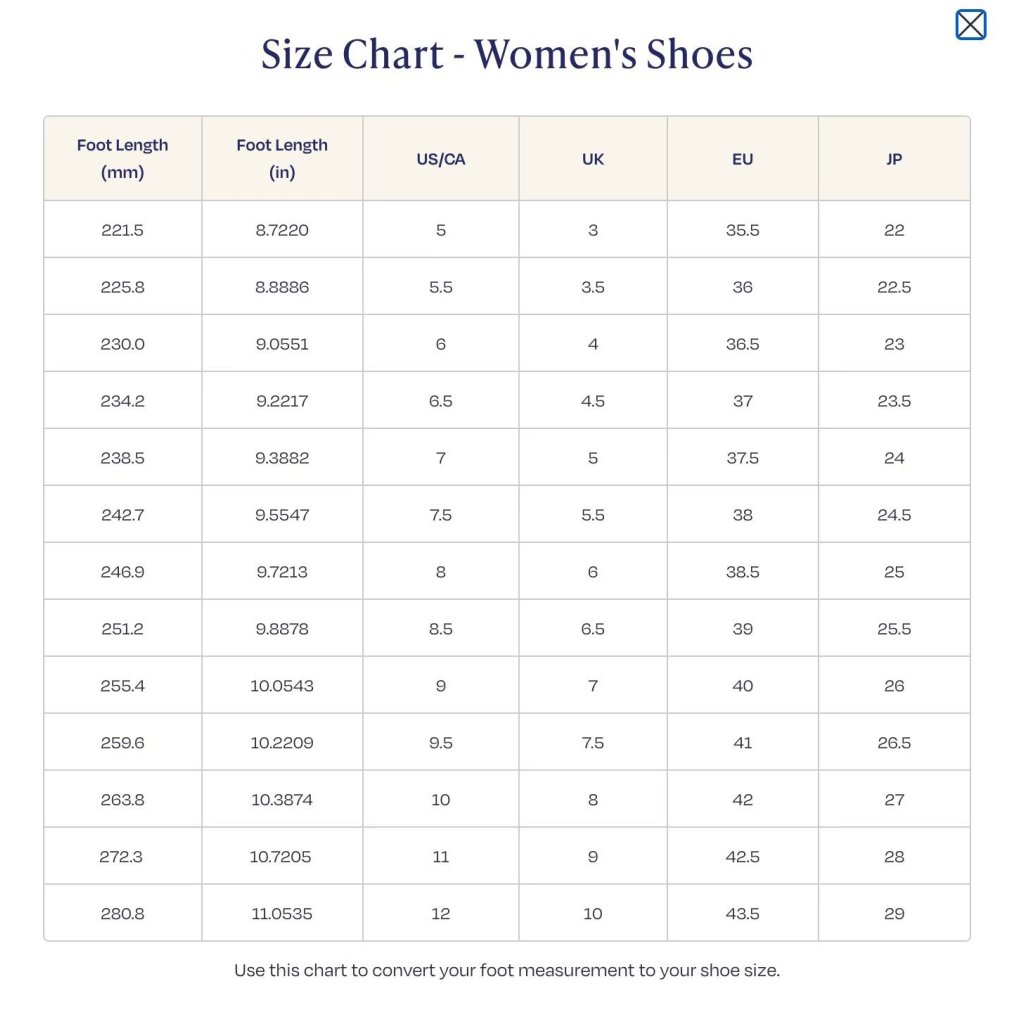This screenshot has width=1024, height=1024.
Task: Click the JP column header
Action: pyautogui.click(x=894, y=159)
